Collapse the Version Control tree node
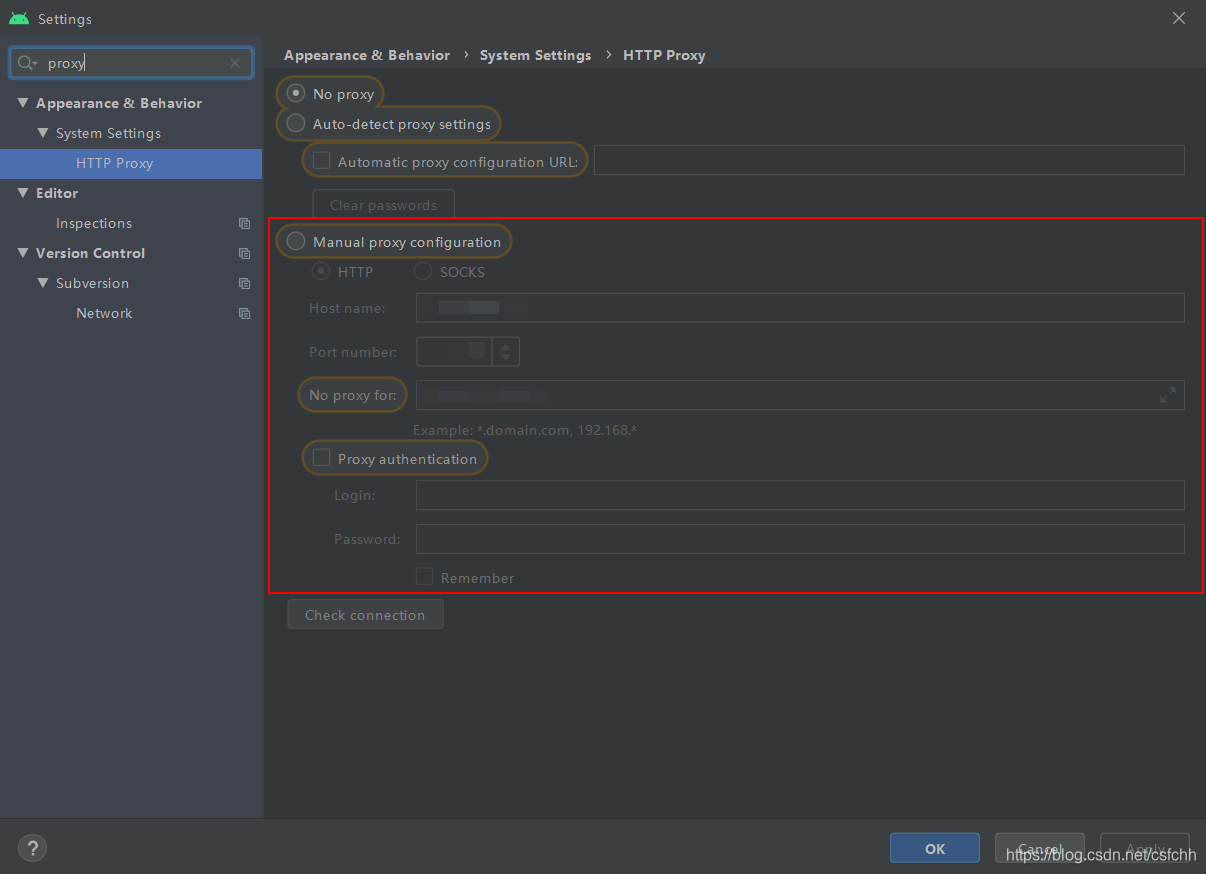Image resolution: width=1206 pixels, height=874 pixels. click(x=22, y=253)
